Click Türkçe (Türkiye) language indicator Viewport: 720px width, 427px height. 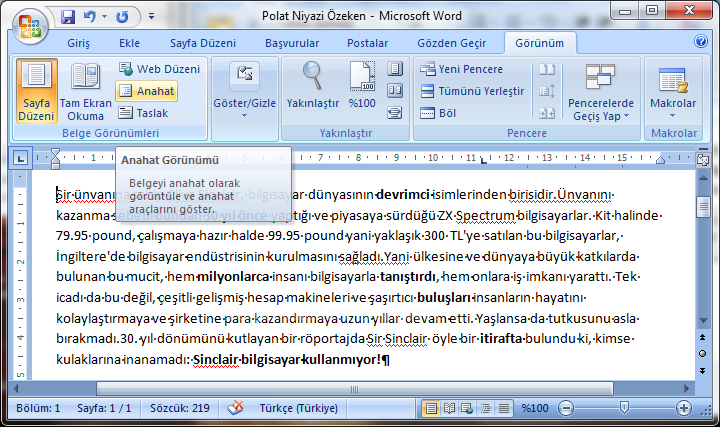tap(298, 408)
